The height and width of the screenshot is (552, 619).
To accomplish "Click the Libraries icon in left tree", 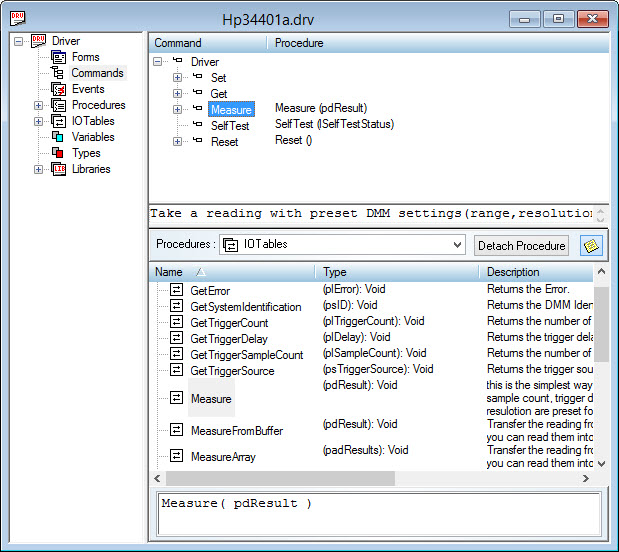I will [59, 169].
